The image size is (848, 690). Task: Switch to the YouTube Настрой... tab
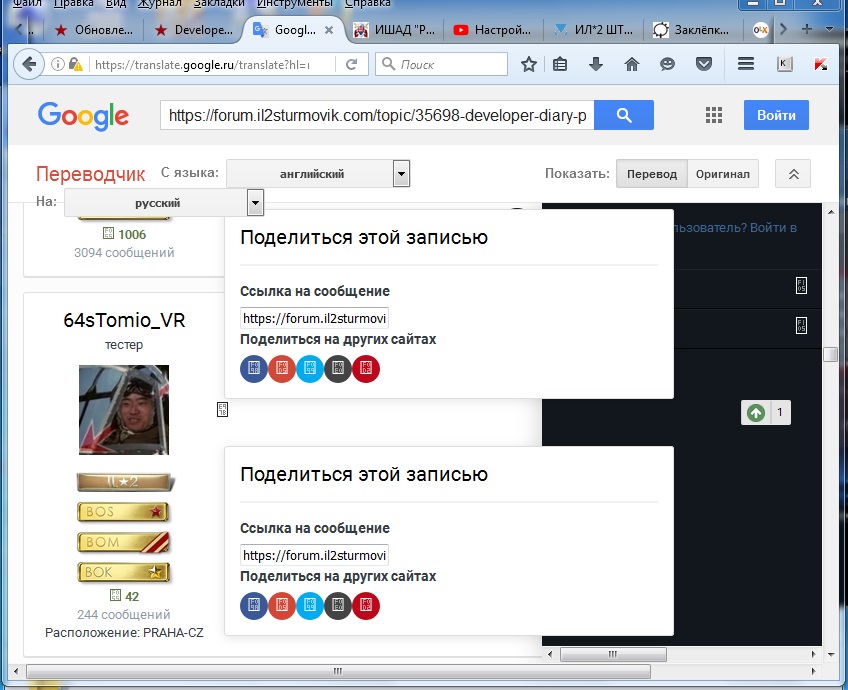click(494, 30)
